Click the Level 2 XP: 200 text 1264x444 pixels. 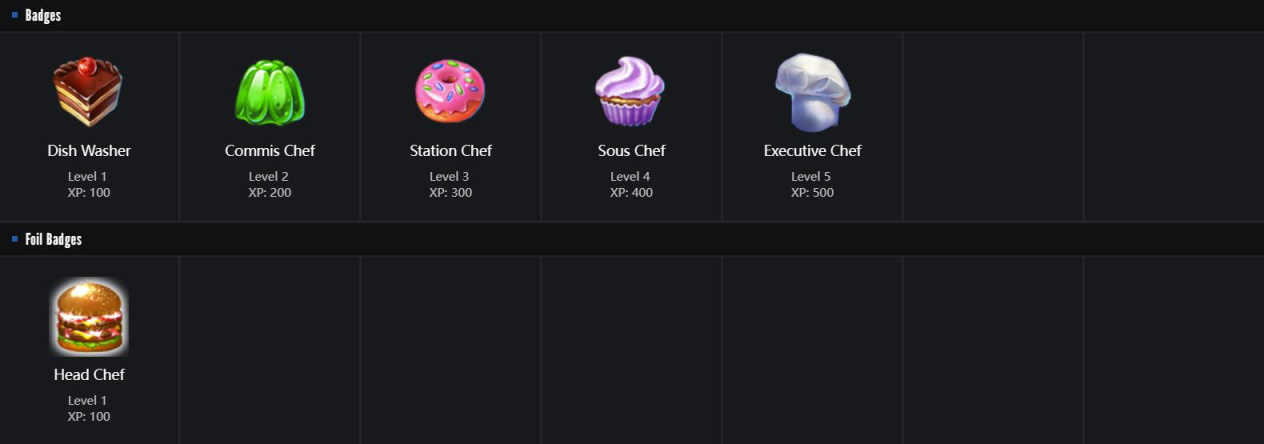pos(270,185)
